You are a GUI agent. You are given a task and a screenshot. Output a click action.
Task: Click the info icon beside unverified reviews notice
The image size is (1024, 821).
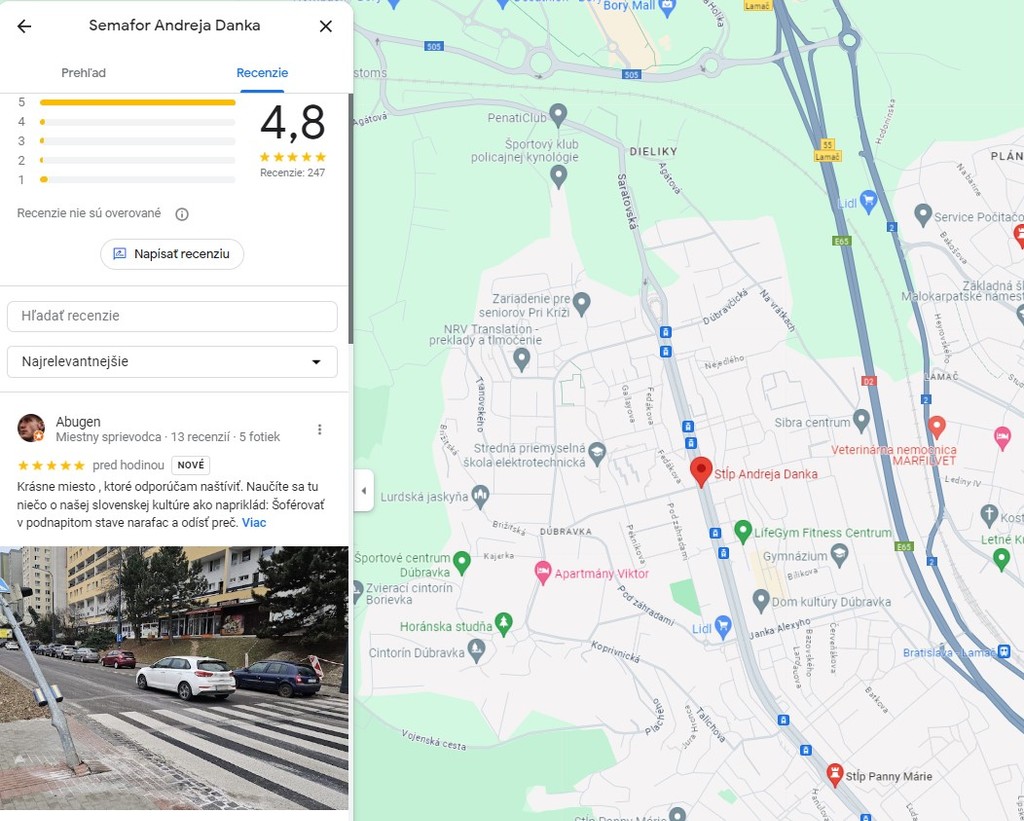click(182, 214)
